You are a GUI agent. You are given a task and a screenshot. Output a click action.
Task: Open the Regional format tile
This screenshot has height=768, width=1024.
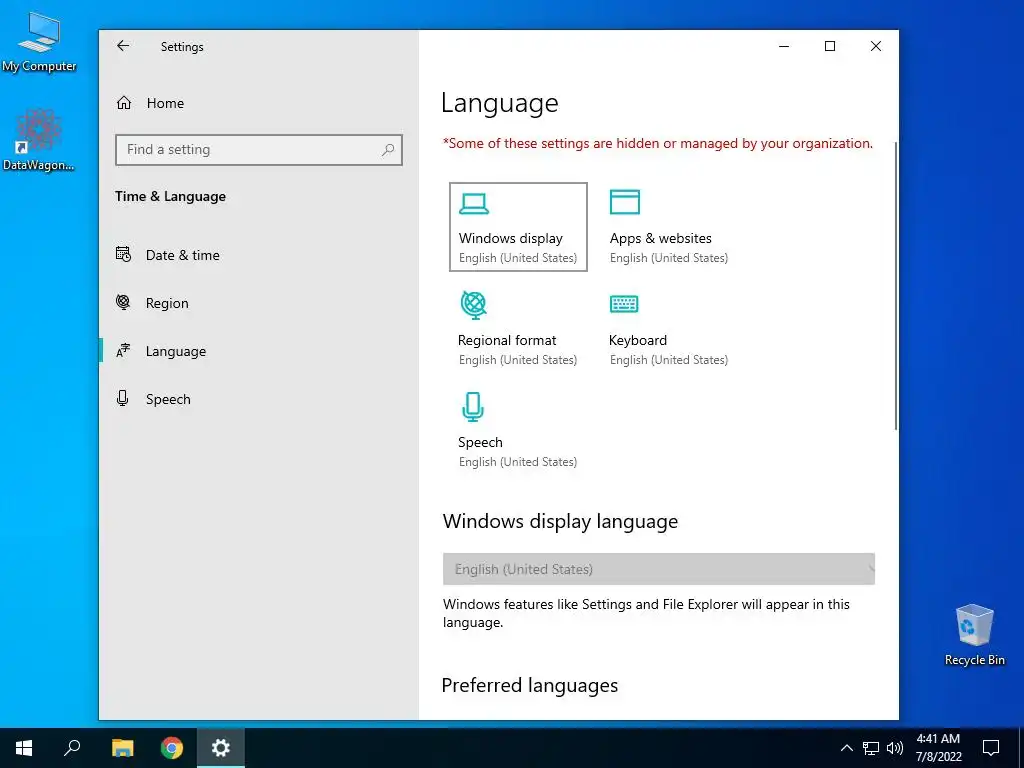[518, 328]
